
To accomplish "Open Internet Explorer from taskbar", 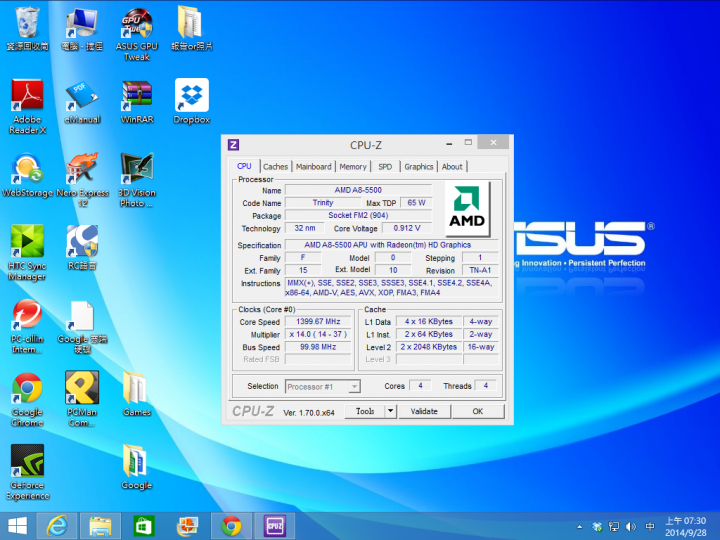I will pos(56,526).
